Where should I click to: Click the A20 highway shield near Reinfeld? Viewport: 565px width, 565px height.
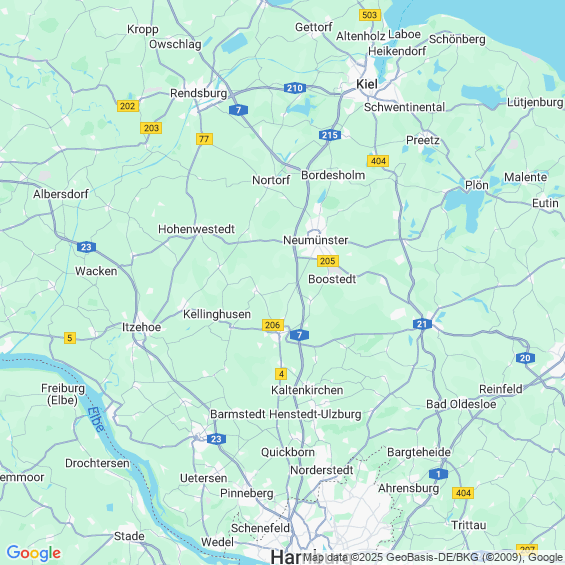(525, 358)
